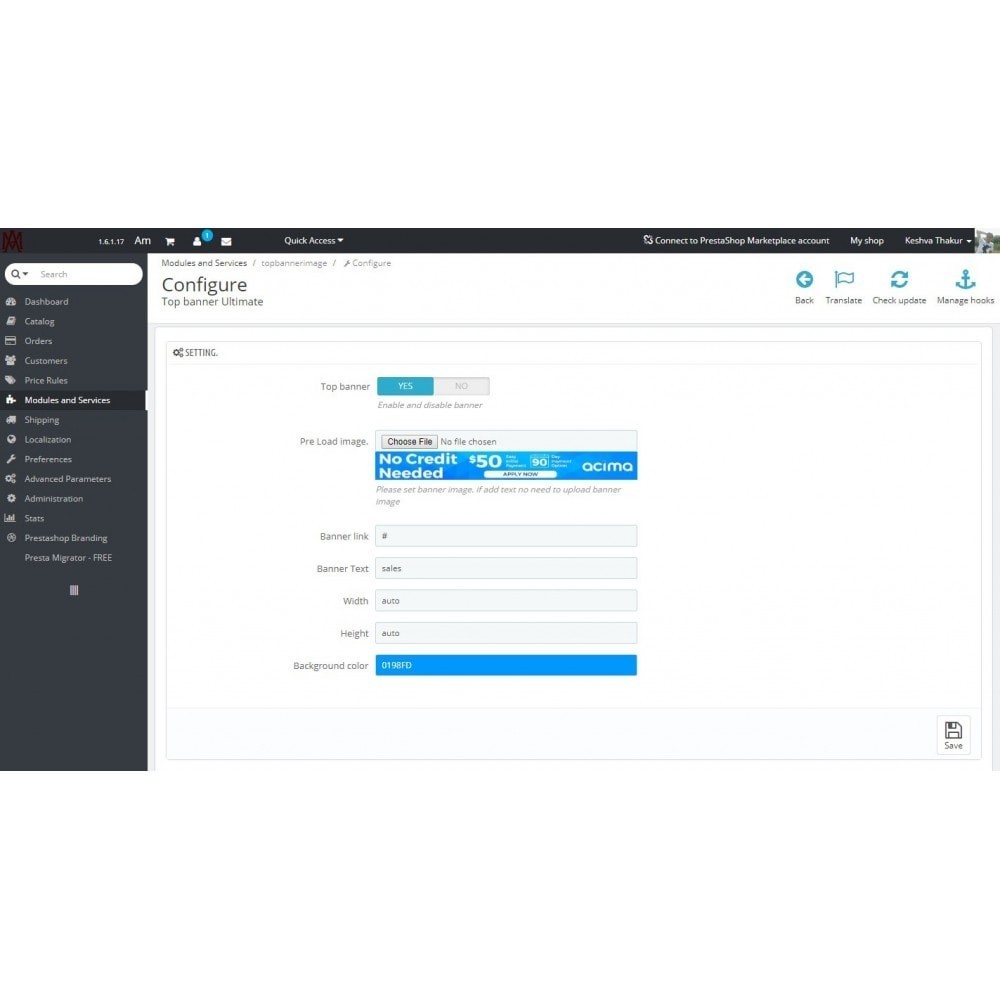Click Modules and Services breadcrumb link

tap(204, 263)
